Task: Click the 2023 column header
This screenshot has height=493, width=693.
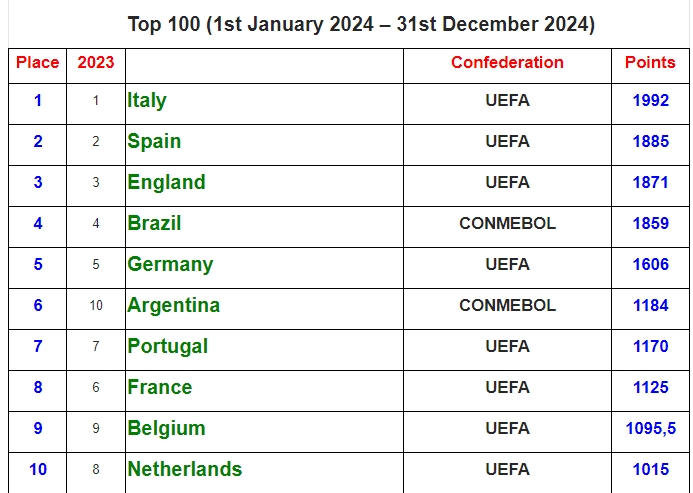Action: 96,63
